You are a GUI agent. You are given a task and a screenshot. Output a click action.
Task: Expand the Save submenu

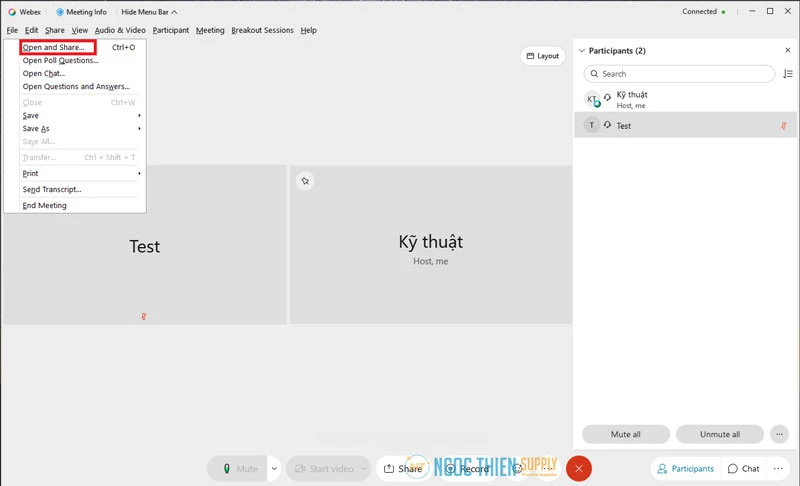(x=81, y=116)
